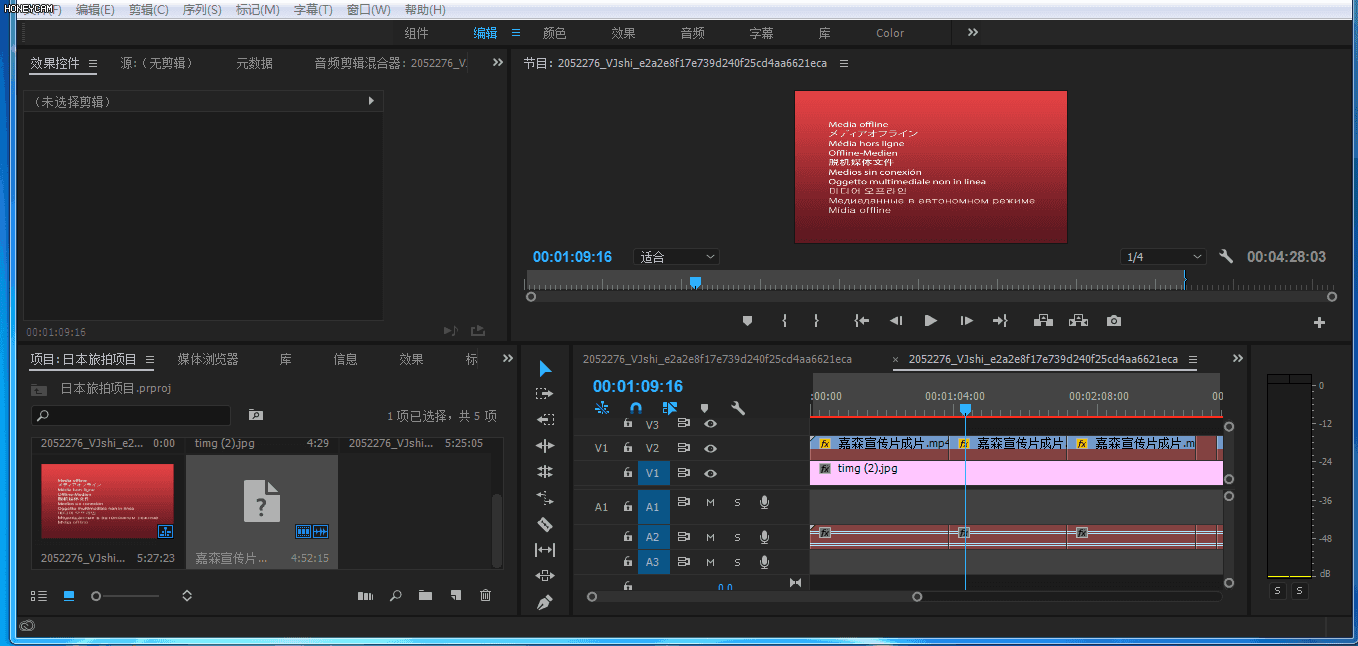This screenshot has width=1358, height=646.
Task: Open the 元数据 tab
Action: tap(254, 63)
